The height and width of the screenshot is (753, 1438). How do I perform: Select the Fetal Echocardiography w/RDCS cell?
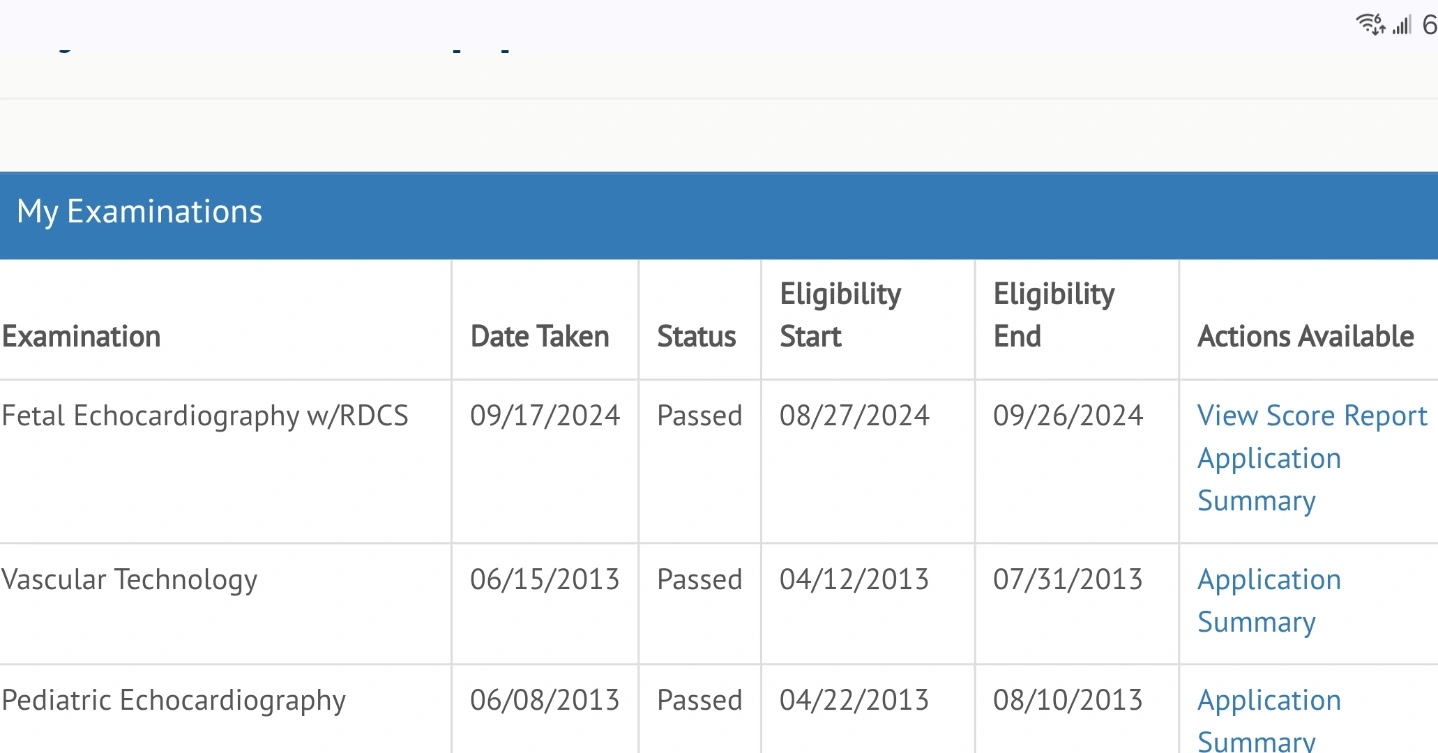click(x=225, y=462)
